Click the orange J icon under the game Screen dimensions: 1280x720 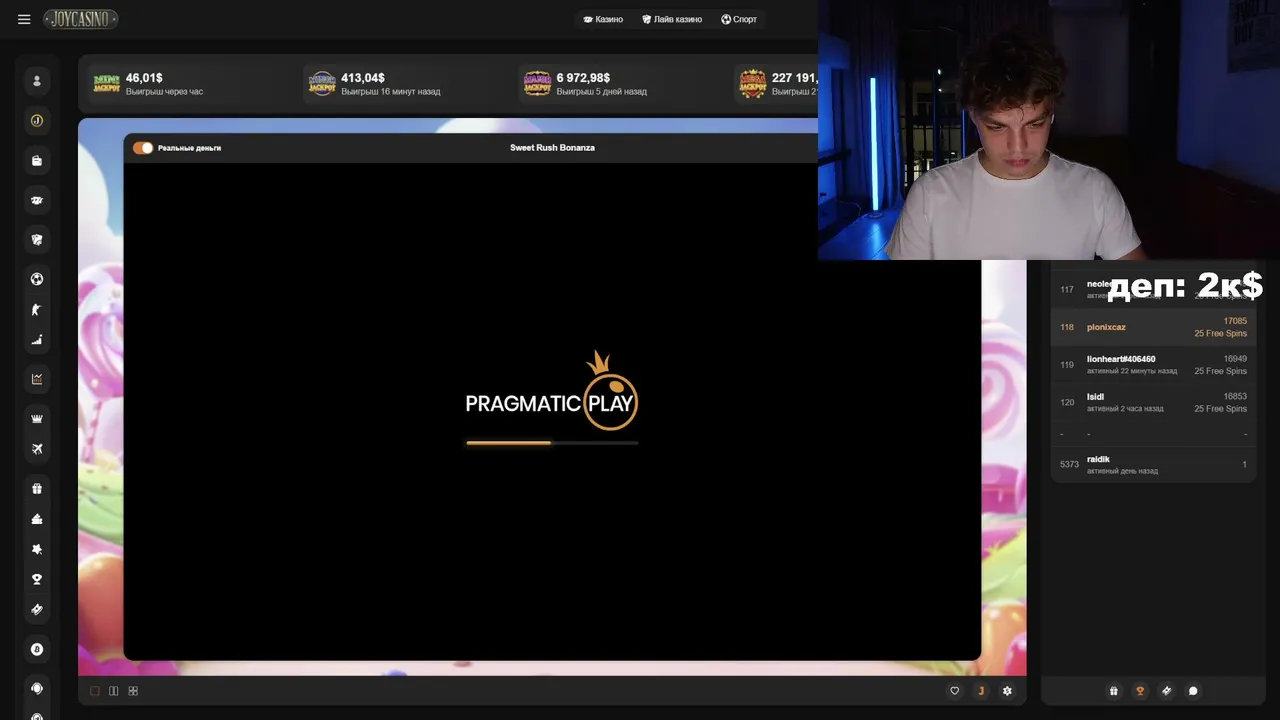click(981, 691)
